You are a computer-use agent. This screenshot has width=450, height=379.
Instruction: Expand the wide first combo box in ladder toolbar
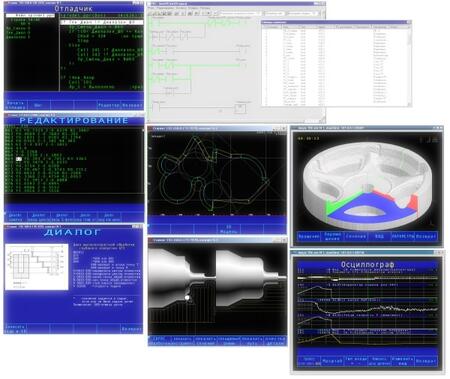[240, 14]
